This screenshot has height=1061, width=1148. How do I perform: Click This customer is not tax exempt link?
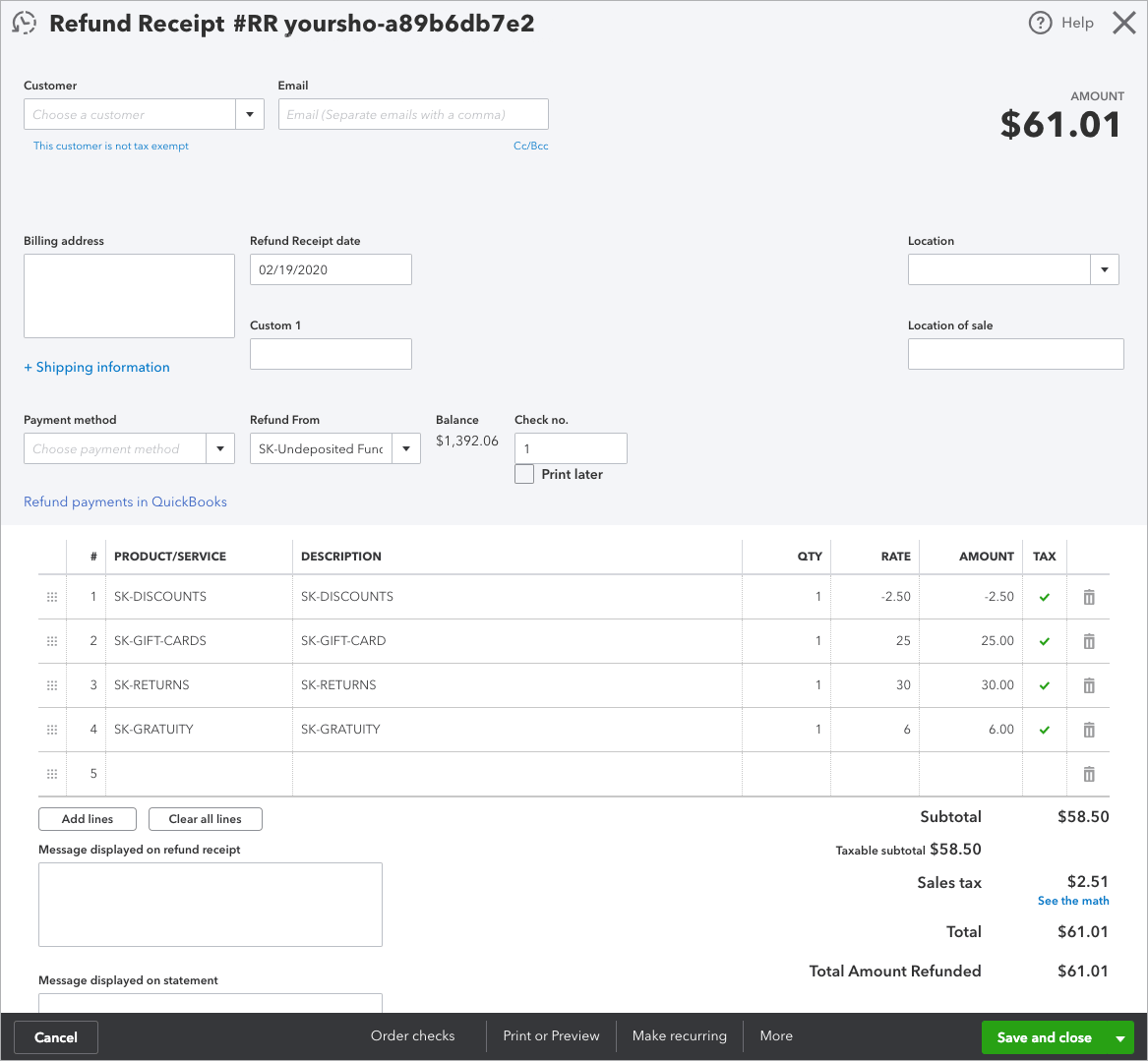[x=110, y=146]
